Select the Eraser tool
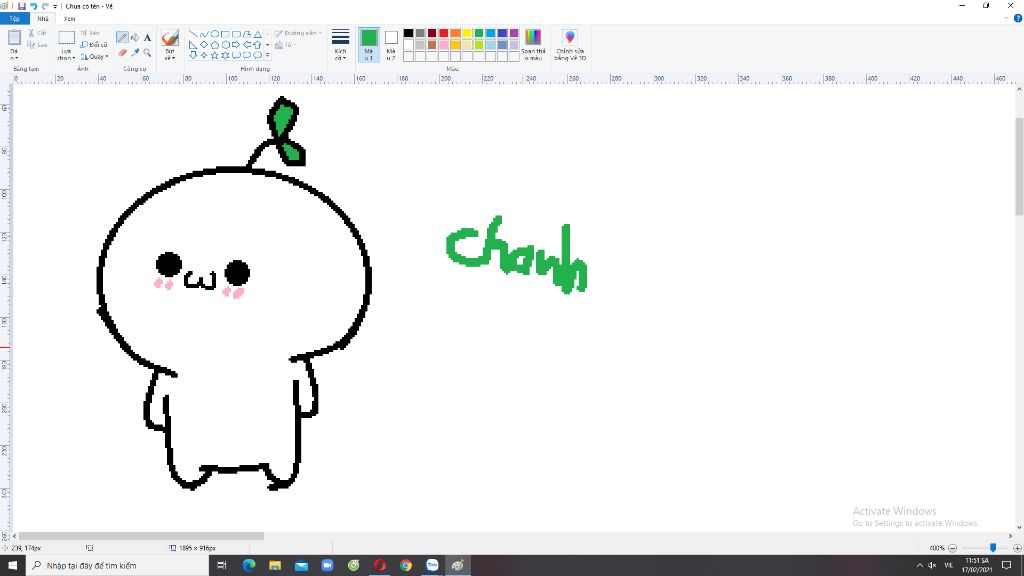This screenshot has width=1024, height=576. [122, 52]
